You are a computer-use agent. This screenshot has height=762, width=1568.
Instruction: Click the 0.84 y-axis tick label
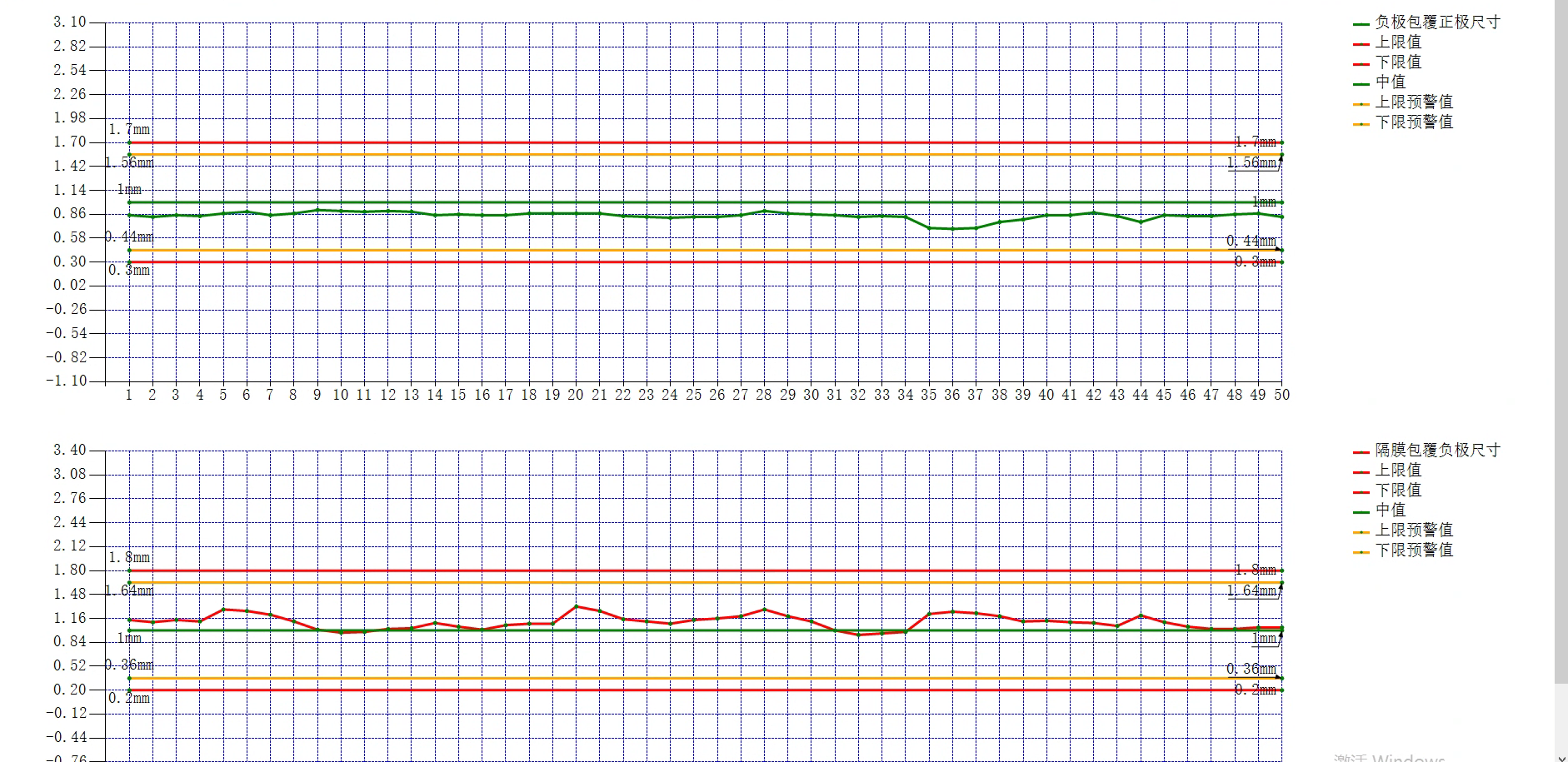tap(70, 642)
